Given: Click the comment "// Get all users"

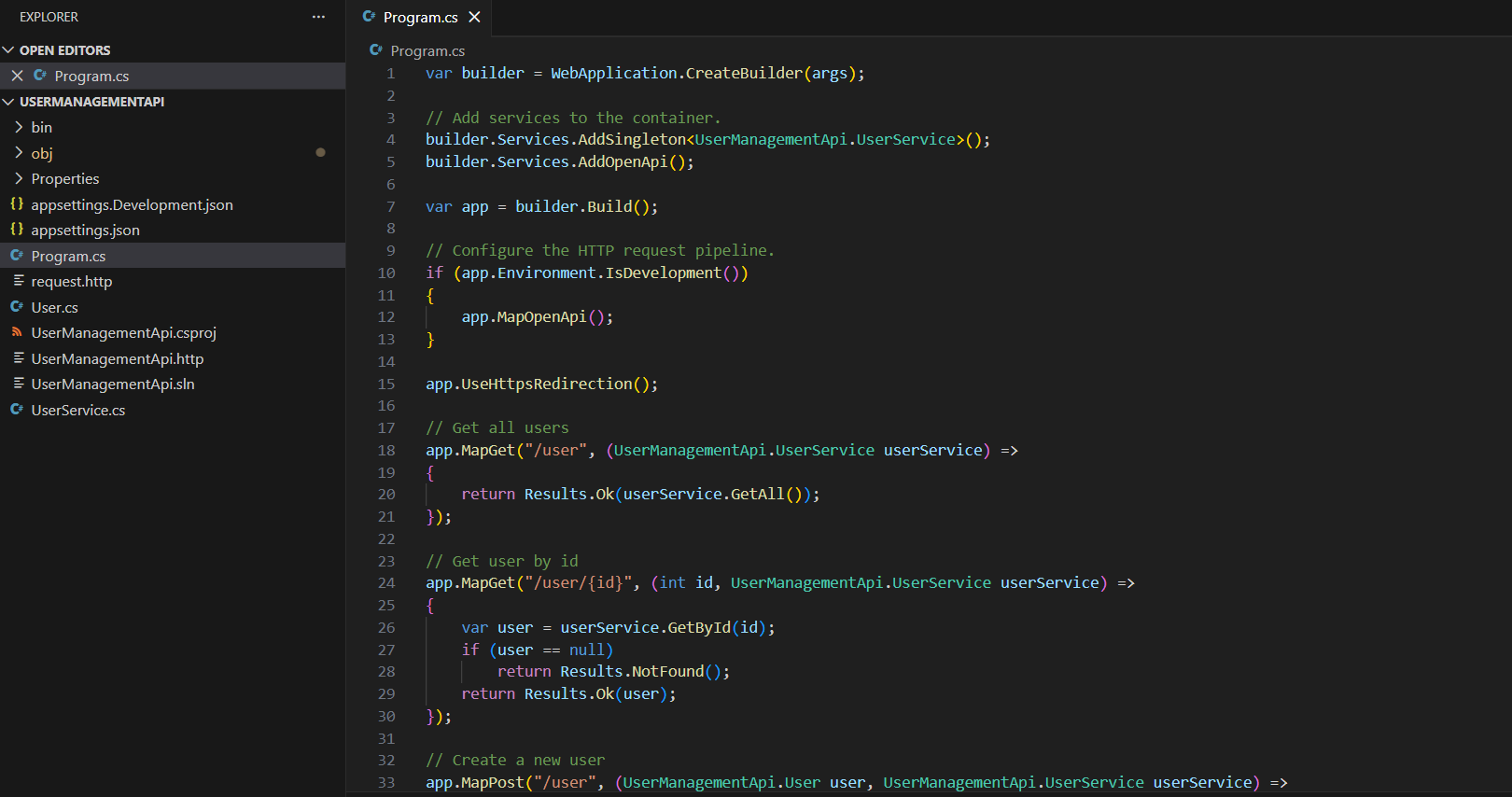Looking at the screenshot, I should 497,427.
